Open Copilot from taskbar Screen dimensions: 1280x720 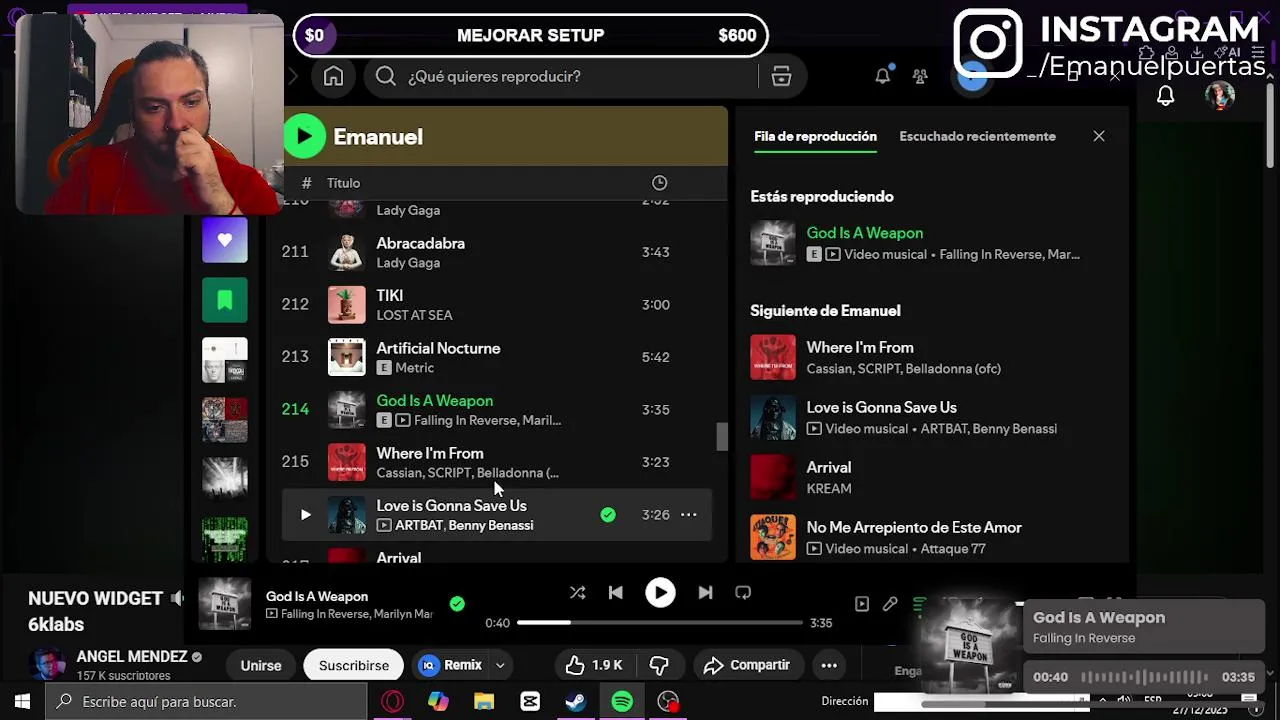438,702
